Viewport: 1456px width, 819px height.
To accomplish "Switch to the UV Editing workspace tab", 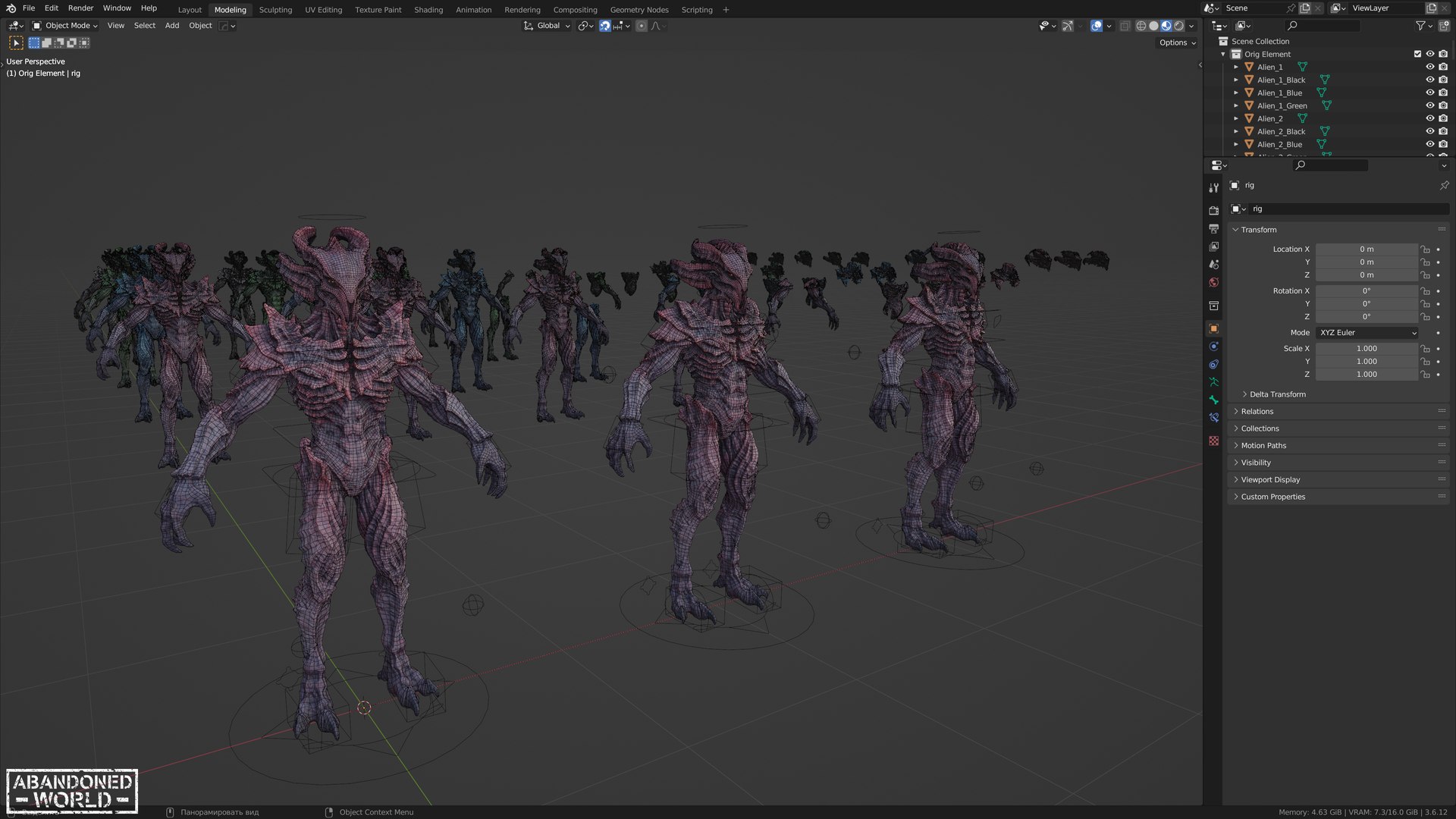I will [323, 10].
